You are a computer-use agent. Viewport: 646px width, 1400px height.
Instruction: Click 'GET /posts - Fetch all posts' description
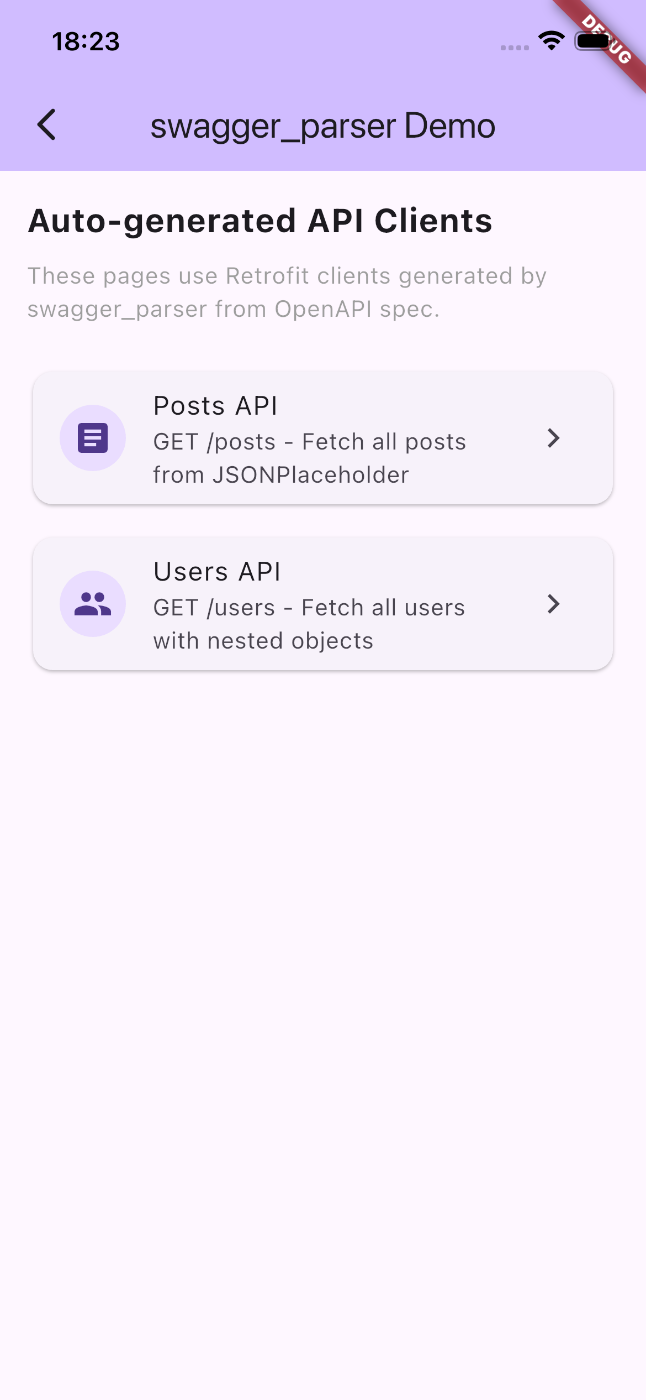click(310, 442)
